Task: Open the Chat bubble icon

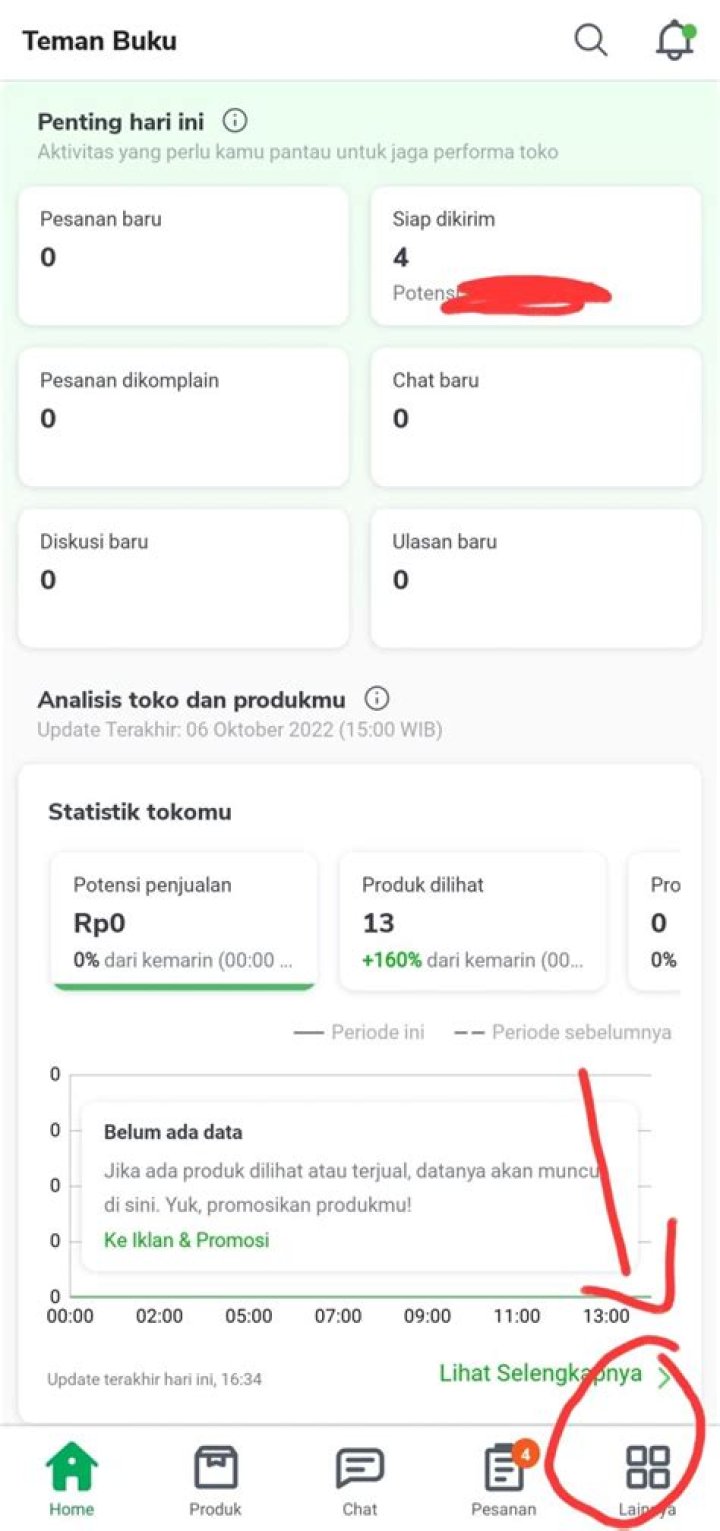Action: (360, 1470)
